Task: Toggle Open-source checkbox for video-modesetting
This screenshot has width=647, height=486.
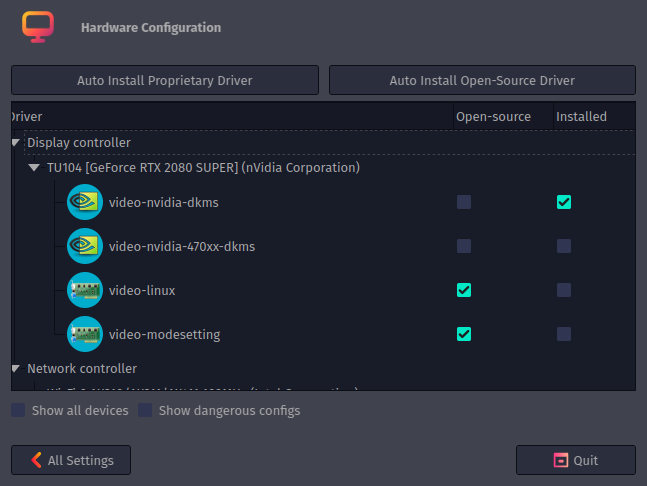Action: click(464, 334)
